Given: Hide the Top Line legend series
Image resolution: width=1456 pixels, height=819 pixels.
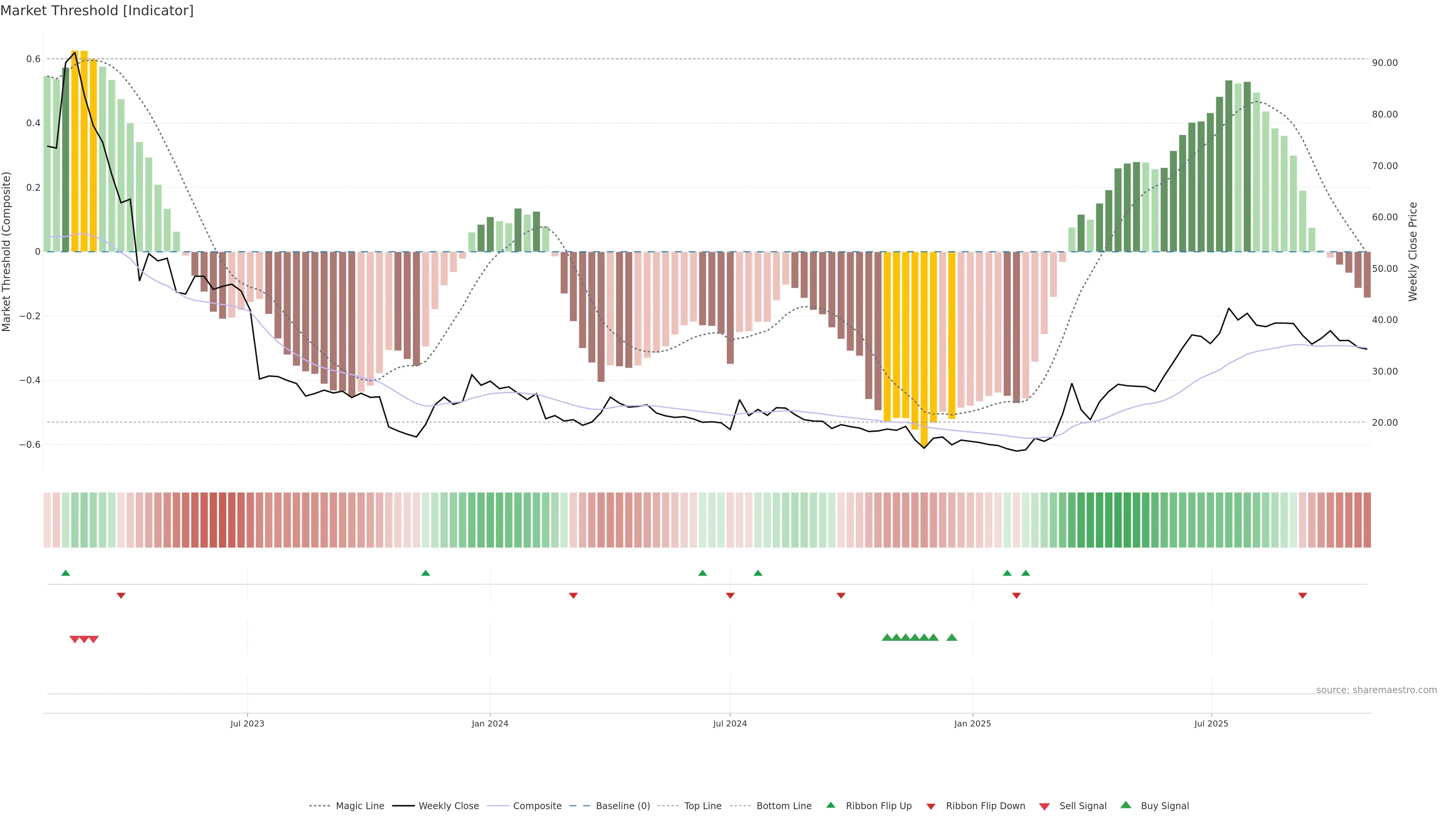Looking at the screenshot, I should click(703, 806).
